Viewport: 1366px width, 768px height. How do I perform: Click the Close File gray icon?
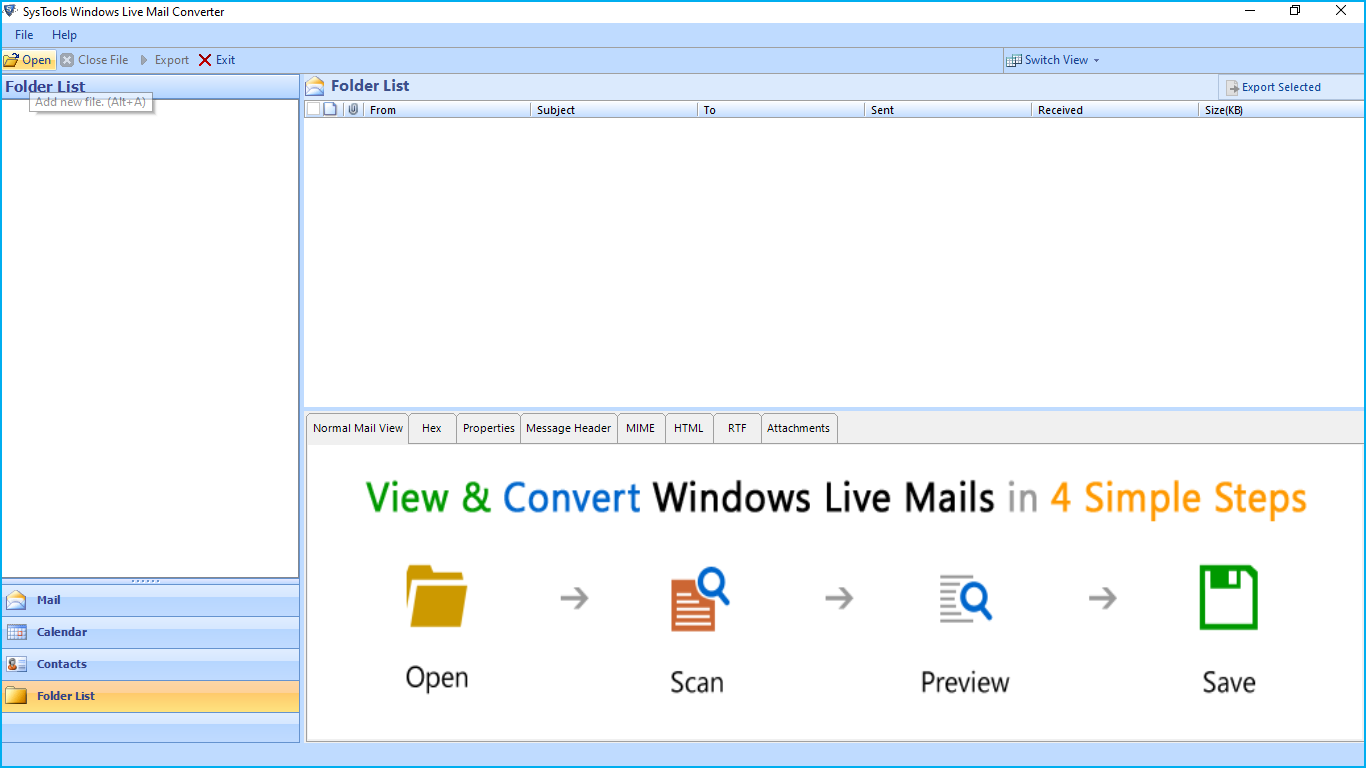pos(67,60)
